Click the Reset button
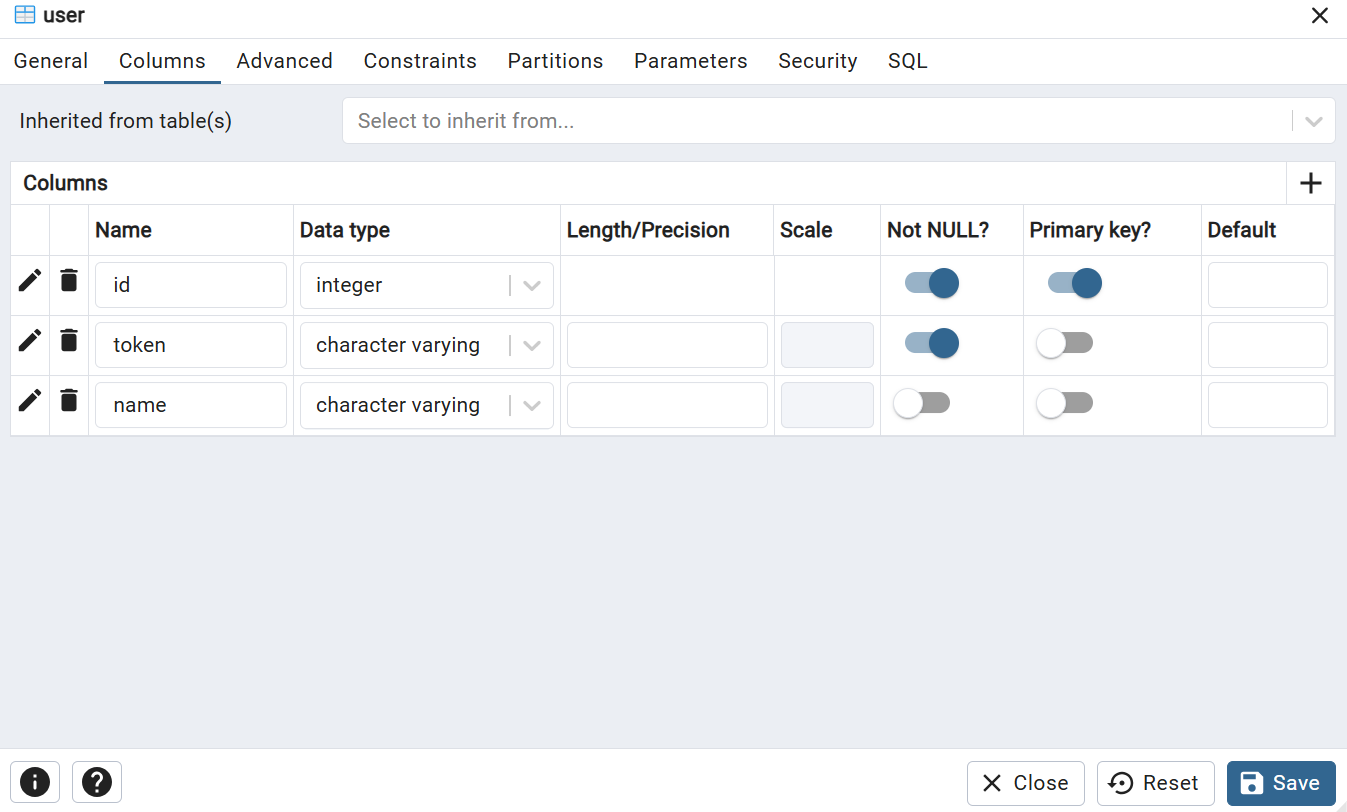 [1155, 783]
